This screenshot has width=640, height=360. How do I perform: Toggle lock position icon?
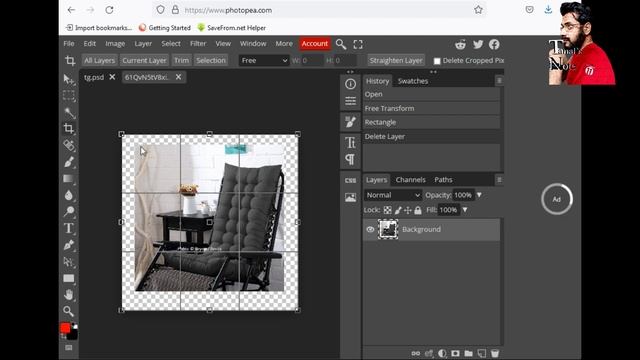pos(408,210)
